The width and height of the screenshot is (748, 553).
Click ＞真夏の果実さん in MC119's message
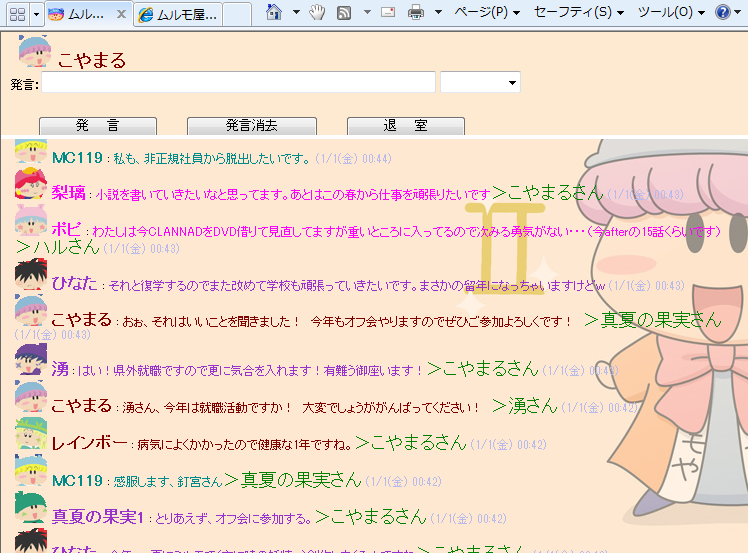click(x=293, y=480)
